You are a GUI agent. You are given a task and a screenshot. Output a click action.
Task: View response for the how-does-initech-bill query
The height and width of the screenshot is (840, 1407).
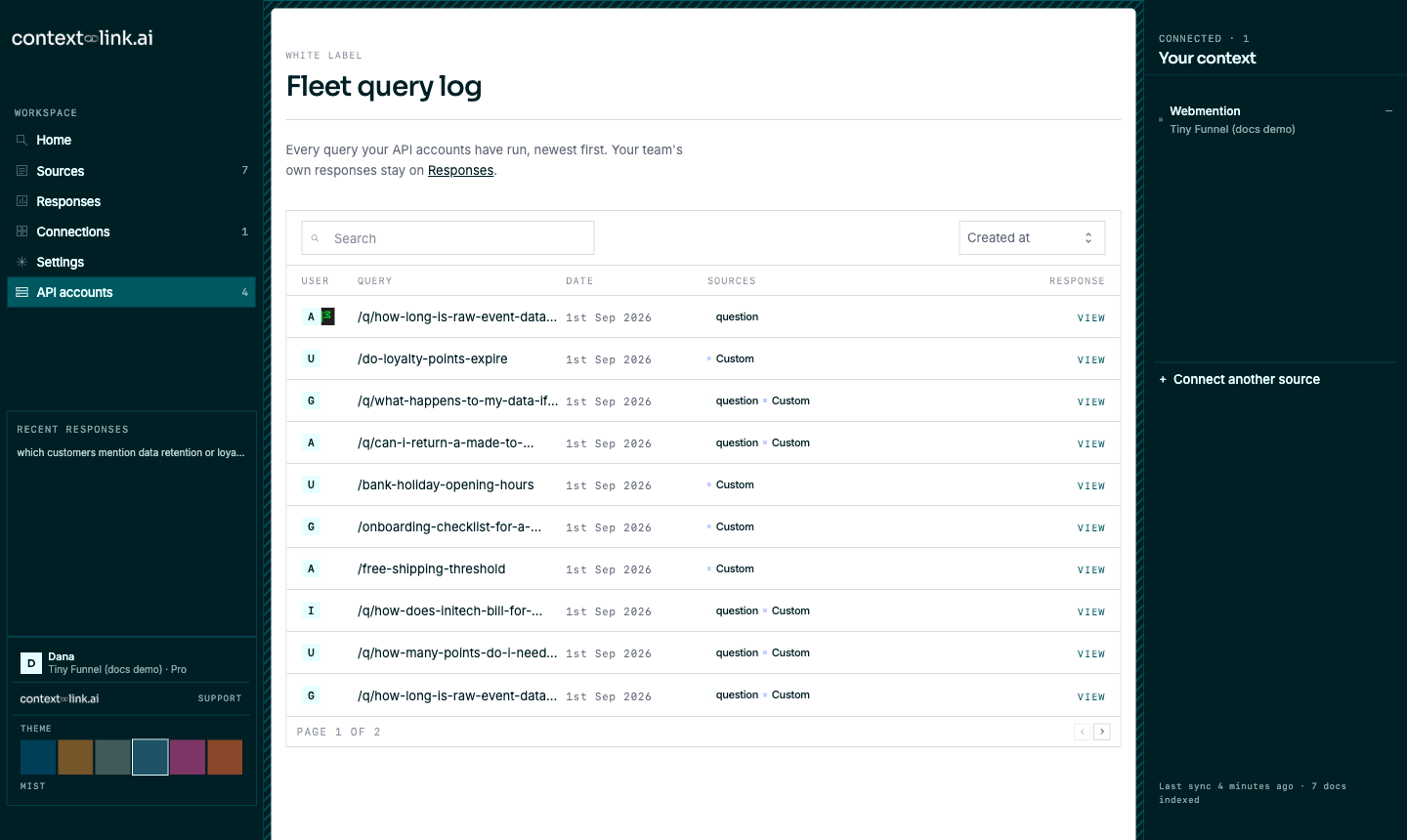(x=1090, y=612)
